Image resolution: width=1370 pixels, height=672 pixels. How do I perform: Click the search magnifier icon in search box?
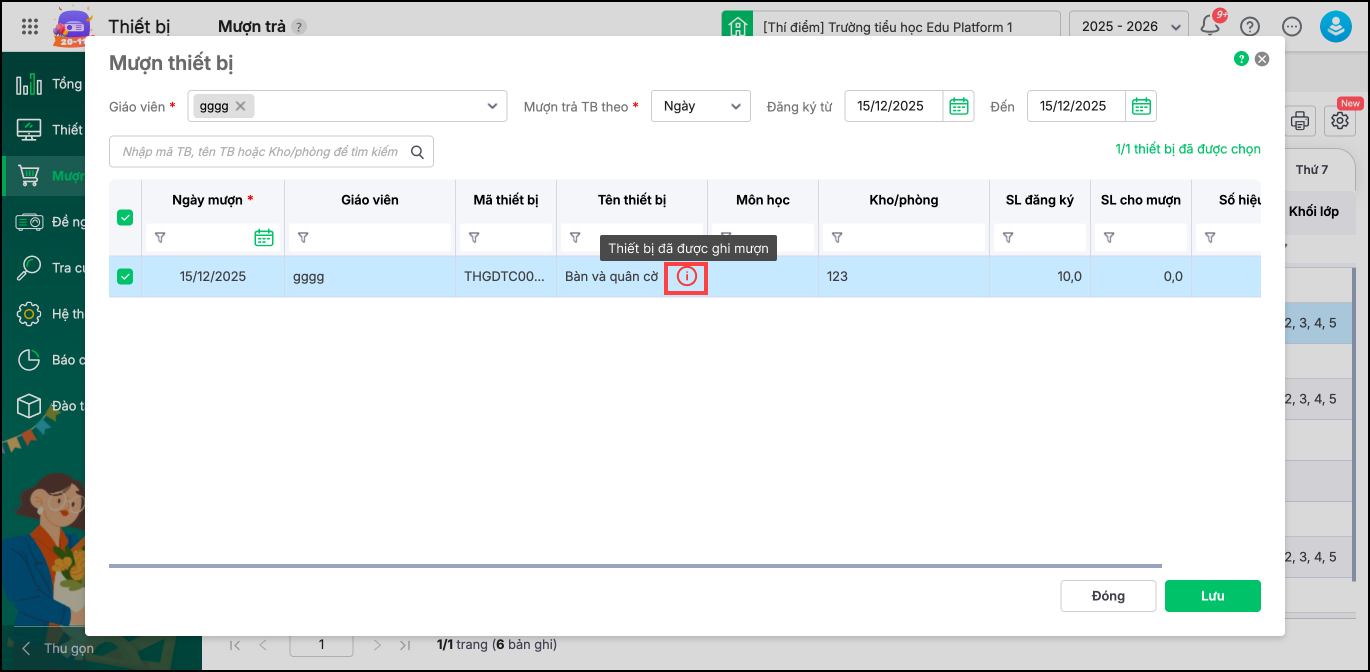tap(417, 152)
